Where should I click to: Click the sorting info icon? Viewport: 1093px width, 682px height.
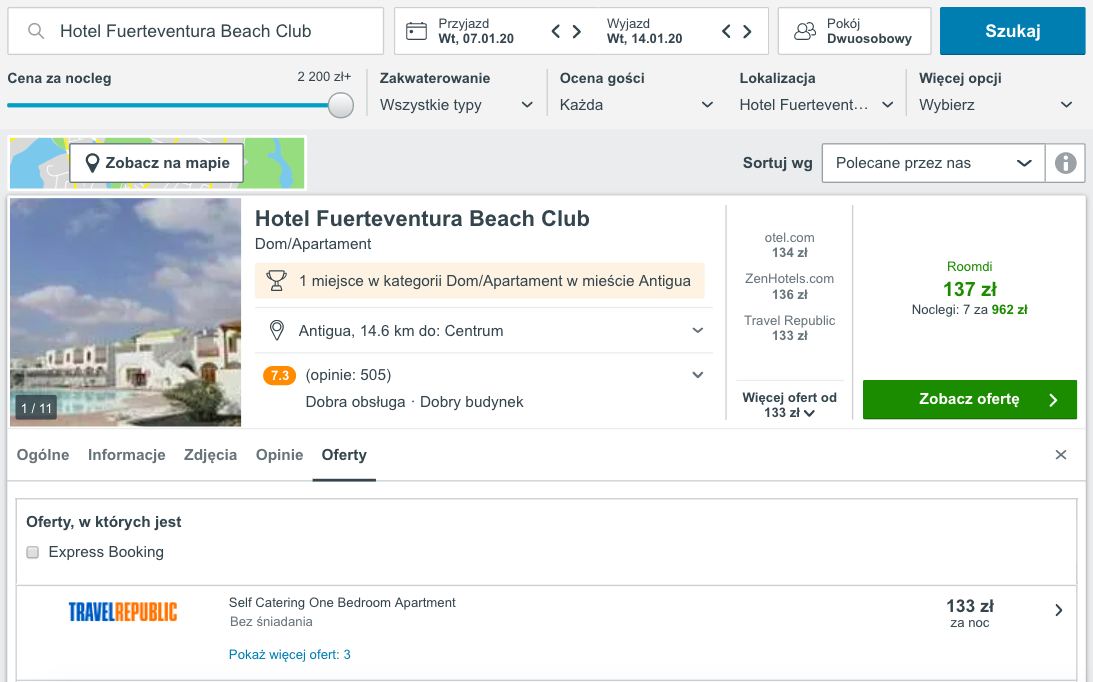(1065, 163)
